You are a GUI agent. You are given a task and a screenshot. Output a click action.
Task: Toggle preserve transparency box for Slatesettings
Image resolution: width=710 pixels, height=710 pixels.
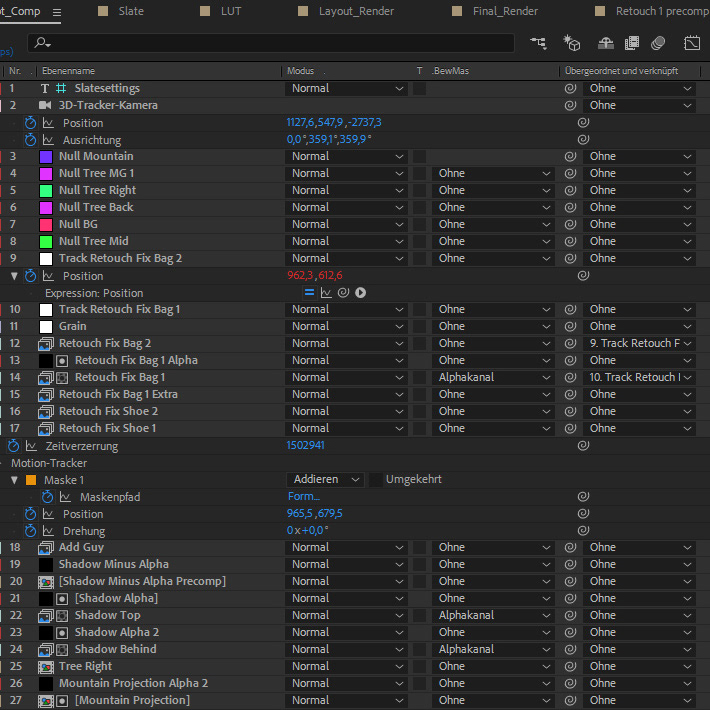coord(420,88)
